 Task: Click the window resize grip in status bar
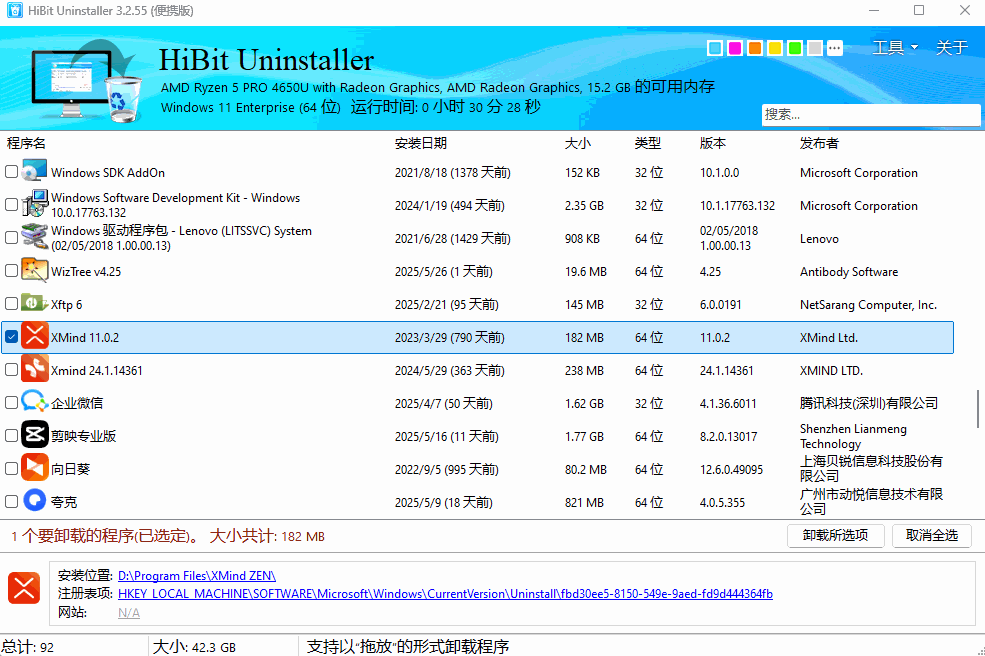pos(980,651)
